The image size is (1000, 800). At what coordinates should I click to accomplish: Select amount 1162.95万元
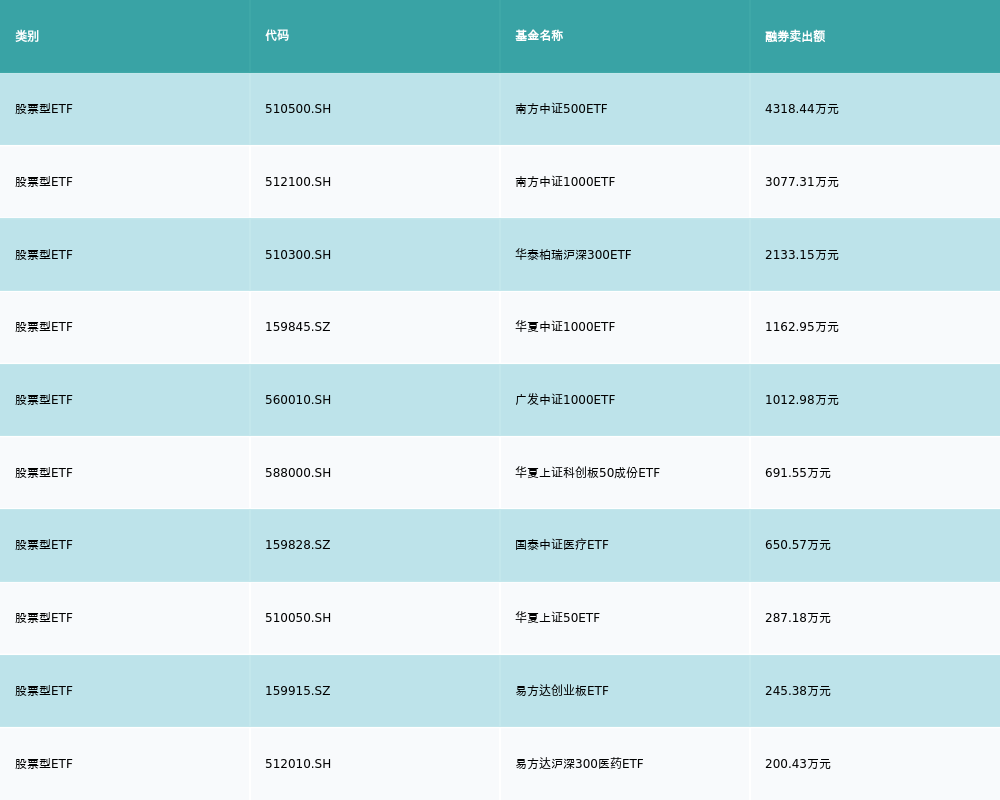[802, 327]
